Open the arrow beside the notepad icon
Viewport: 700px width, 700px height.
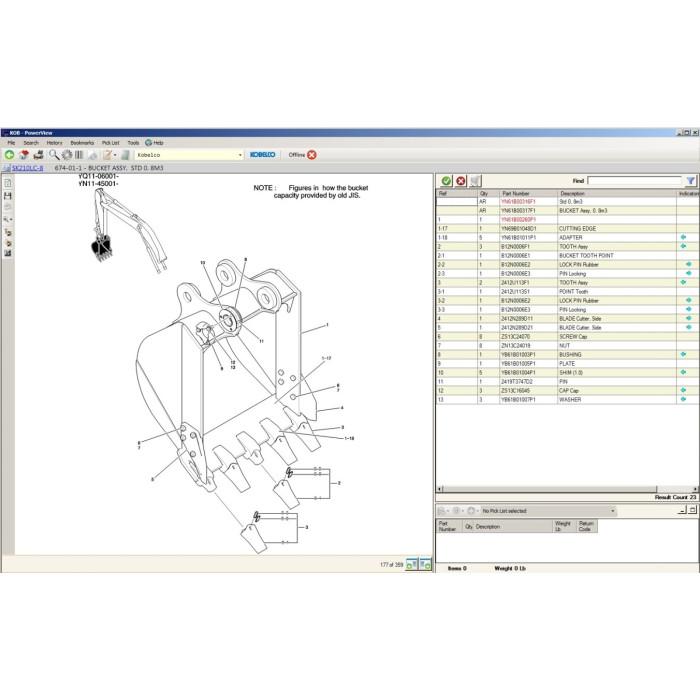[x=115, y=155]
